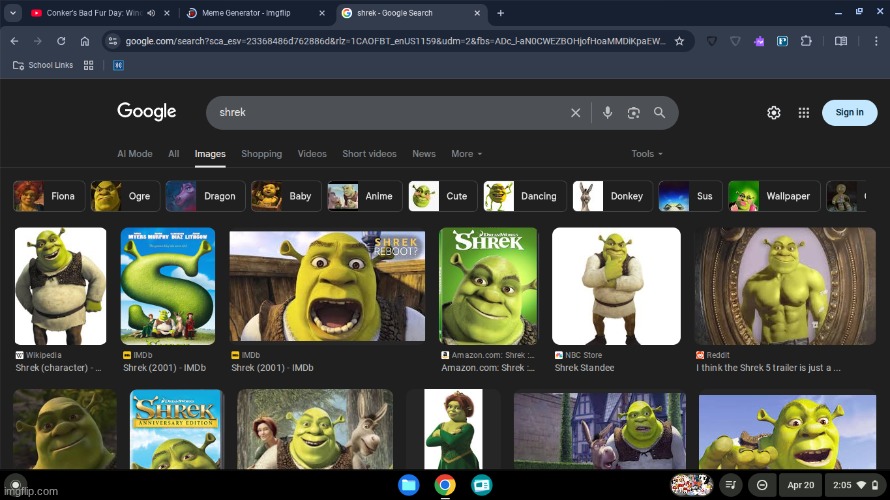Filter images by the Cute chip
The height and width of the screenshot is (500, 890).
point(443,196)
